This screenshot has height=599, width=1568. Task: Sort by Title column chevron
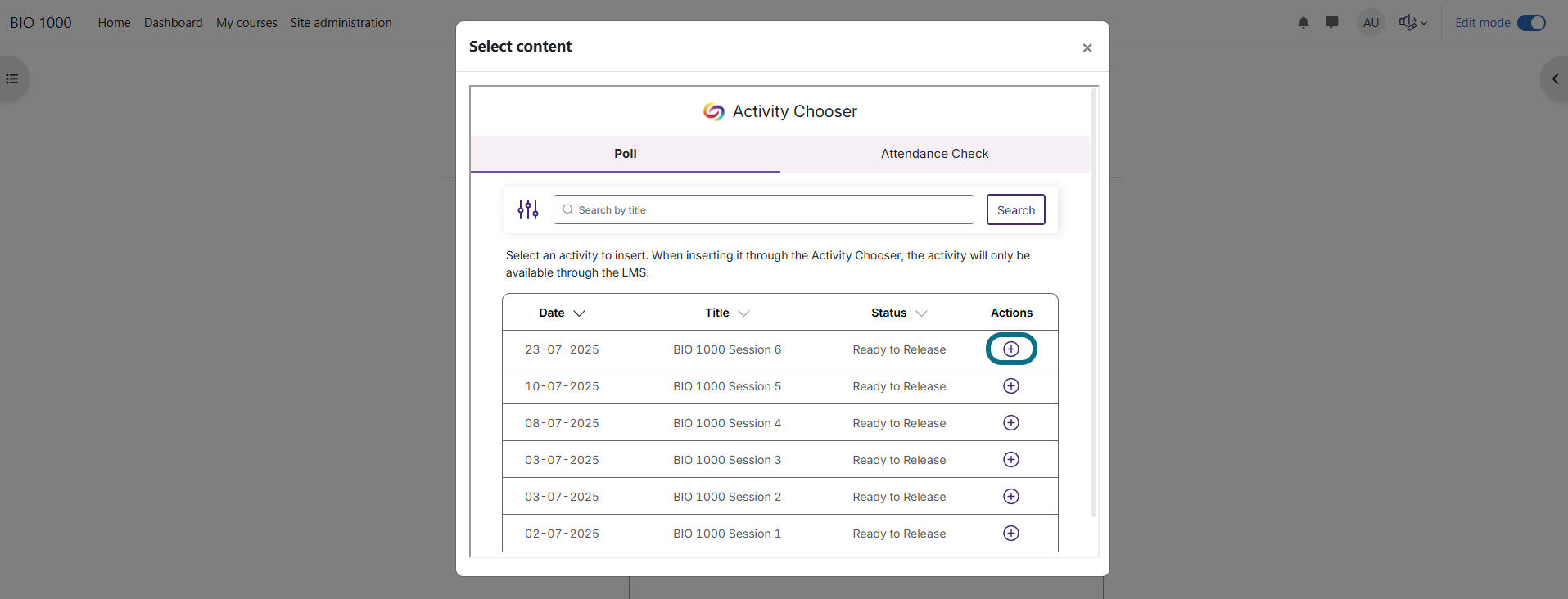click(x=743, y=313)
